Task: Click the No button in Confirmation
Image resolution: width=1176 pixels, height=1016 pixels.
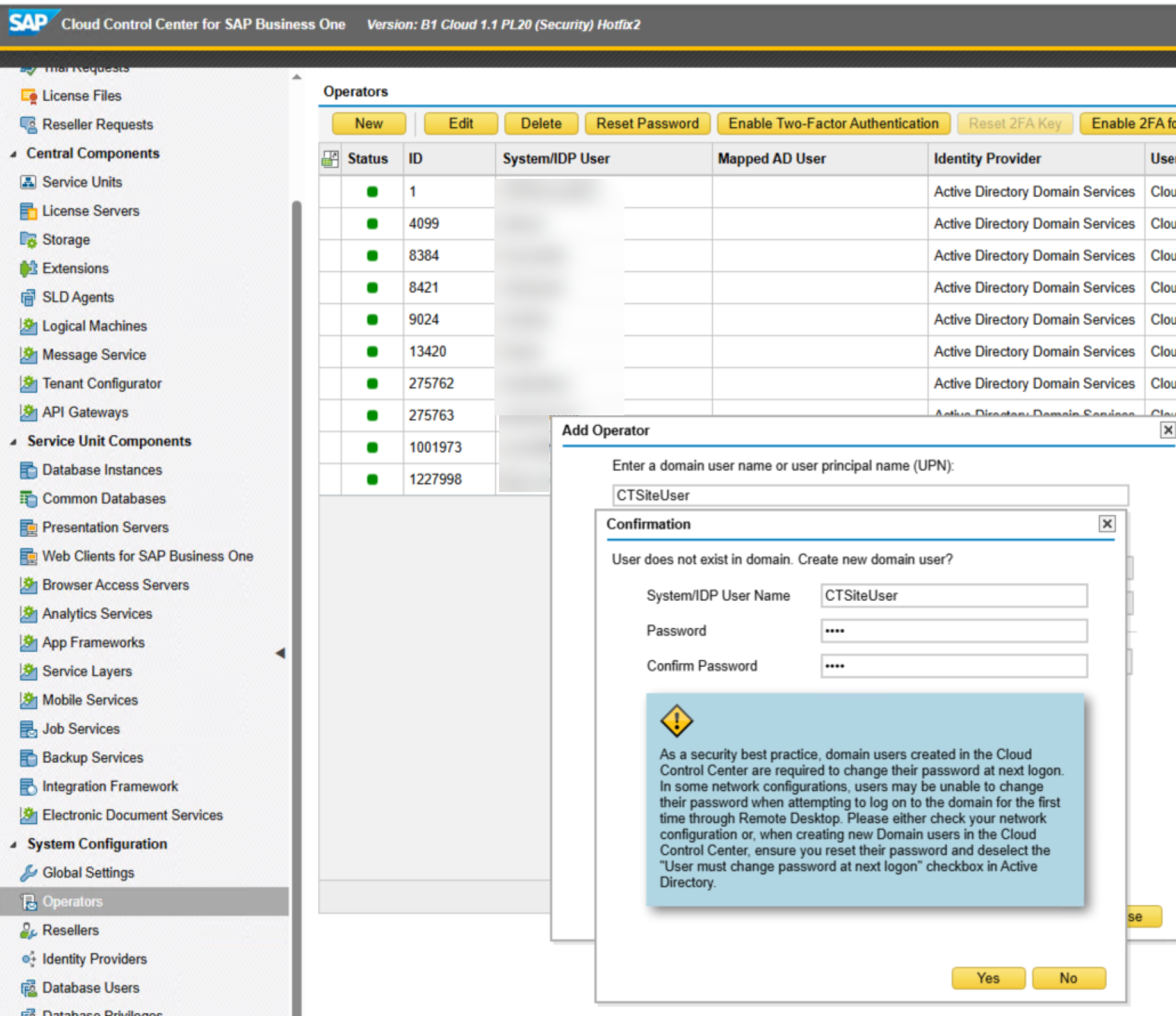Action: coord(1068,978)
